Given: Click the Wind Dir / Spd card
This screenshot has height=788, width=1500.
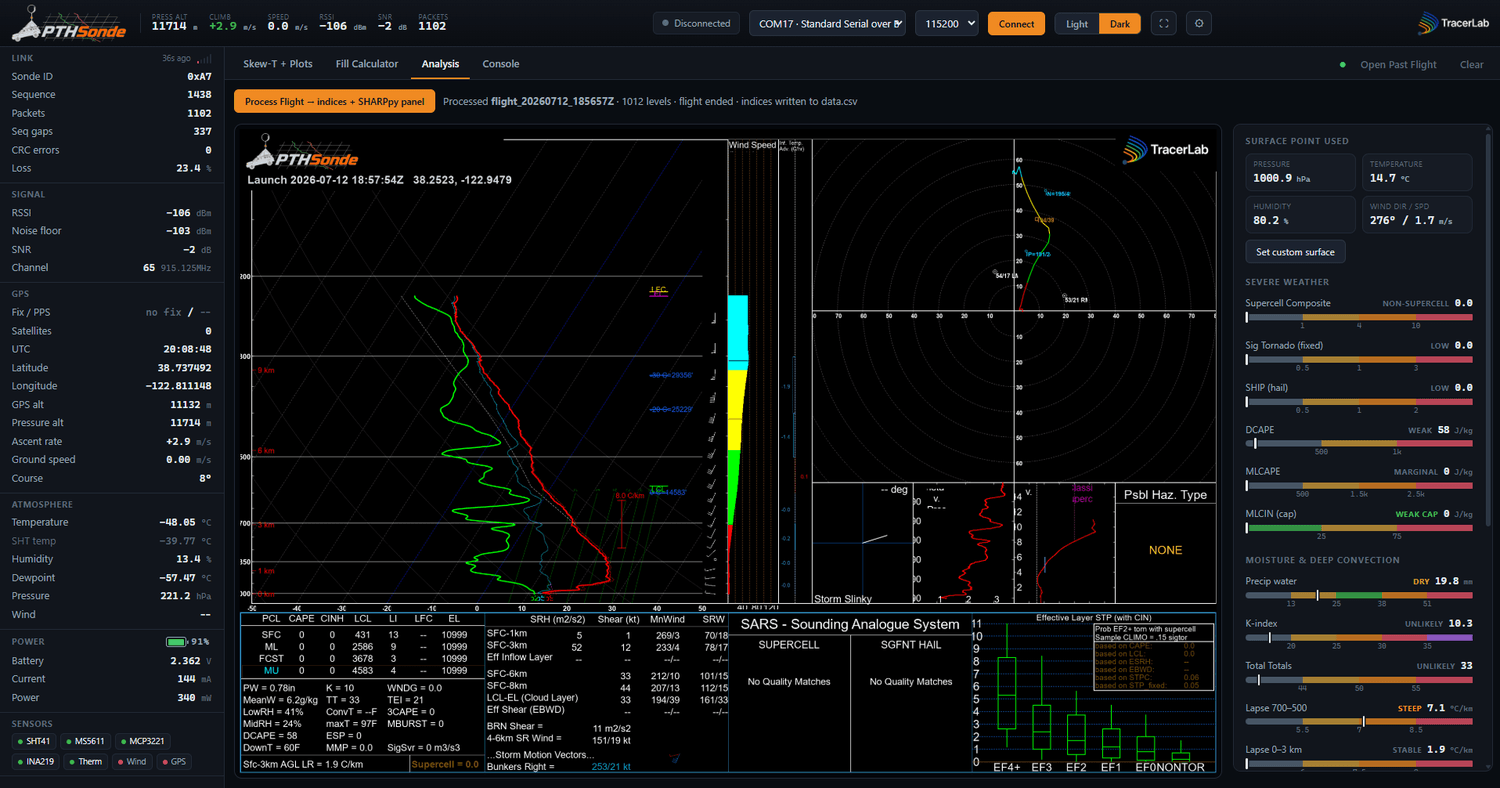Looking at the screenshot, I should pos(1417,213).
